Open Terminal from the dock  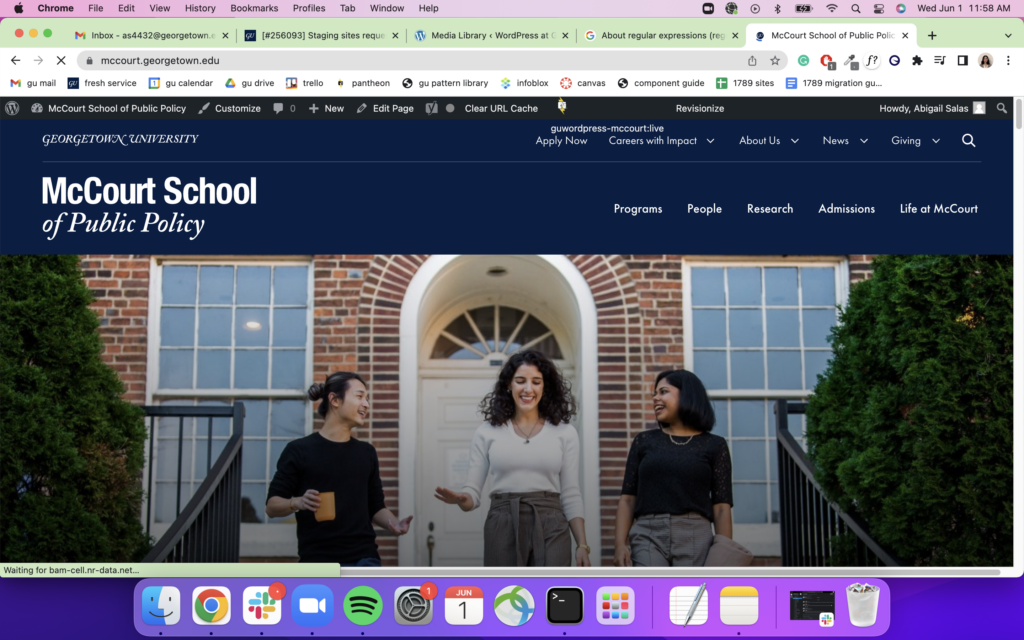pyautogui.click(x=565, y=605)
